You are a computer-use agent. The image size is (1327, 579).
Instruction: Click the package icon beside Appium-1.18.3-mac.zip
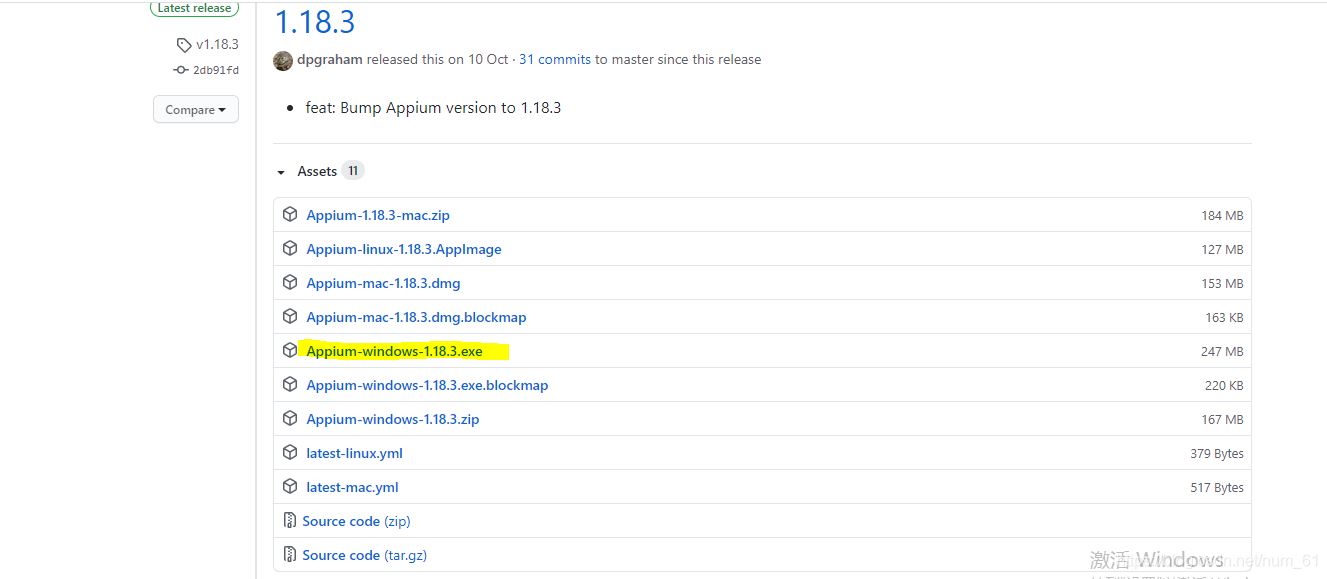pyautogui.click(x=290, y=214)
